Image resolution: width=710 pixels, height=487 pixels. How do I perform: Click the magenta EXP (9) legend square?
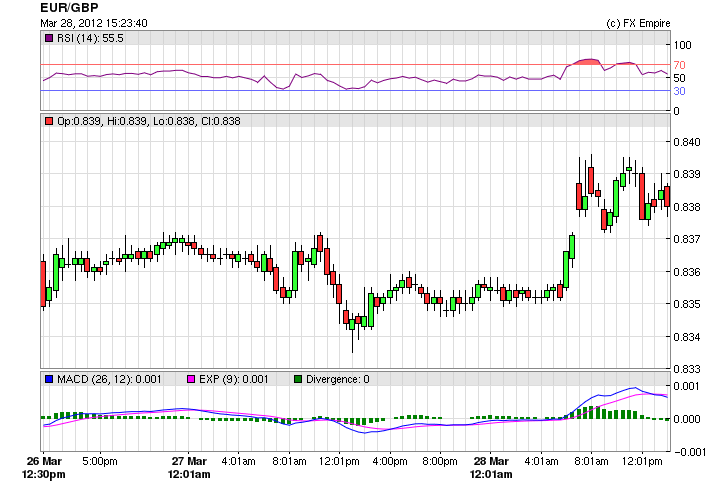coord(195,379)
